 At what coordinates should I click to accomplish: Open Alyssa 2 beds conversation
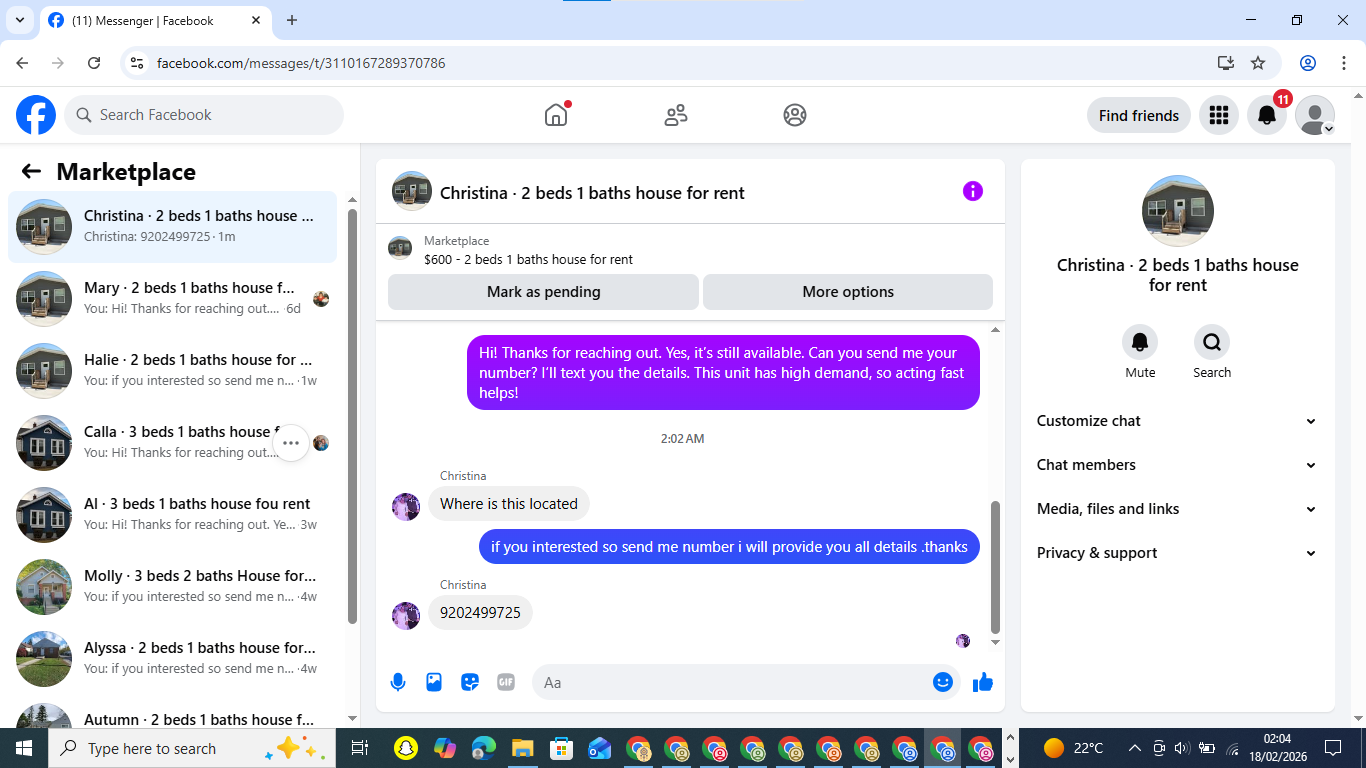point(173,659)
